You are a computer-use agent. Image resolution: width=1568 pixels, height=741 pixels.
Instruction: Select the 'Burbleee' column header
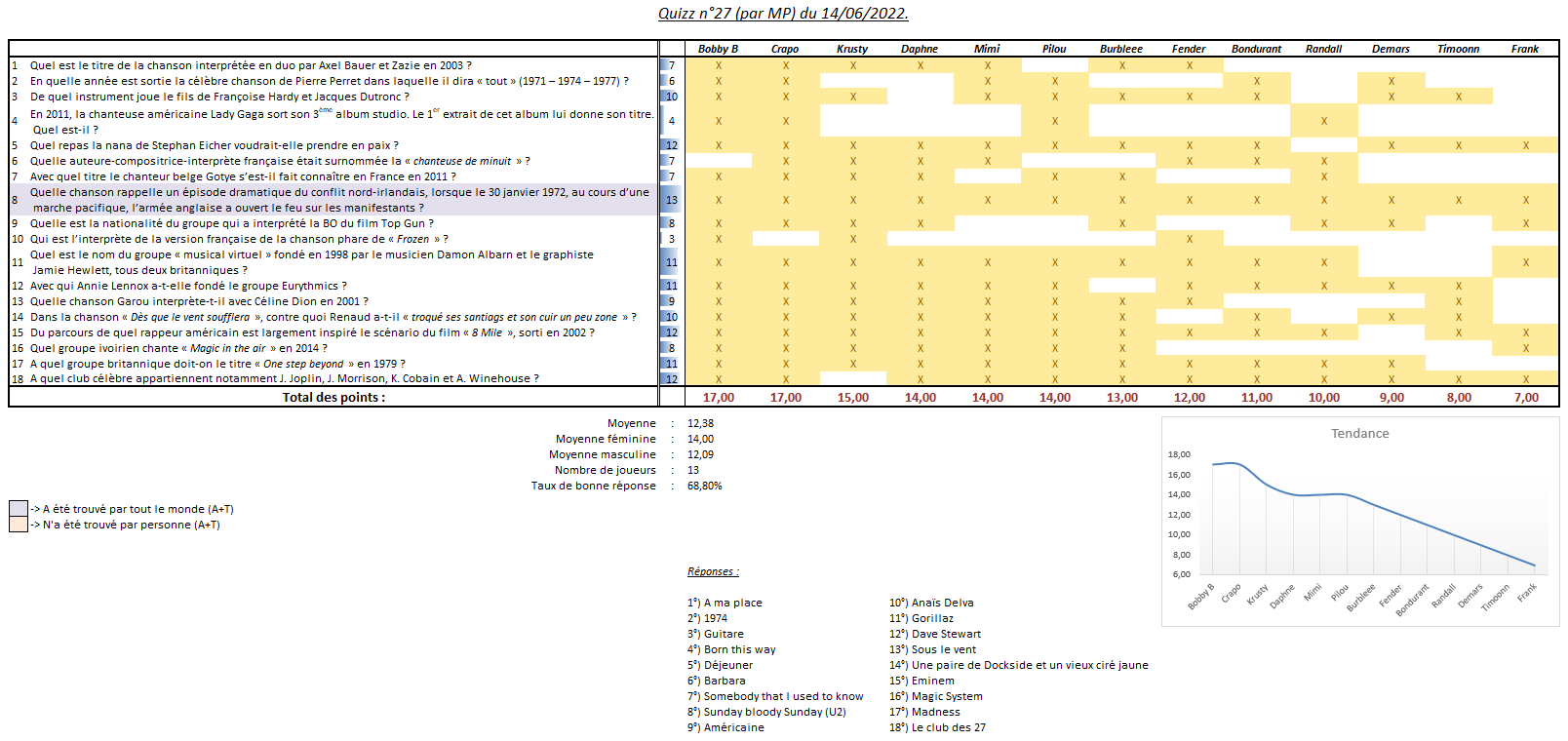1121,49
